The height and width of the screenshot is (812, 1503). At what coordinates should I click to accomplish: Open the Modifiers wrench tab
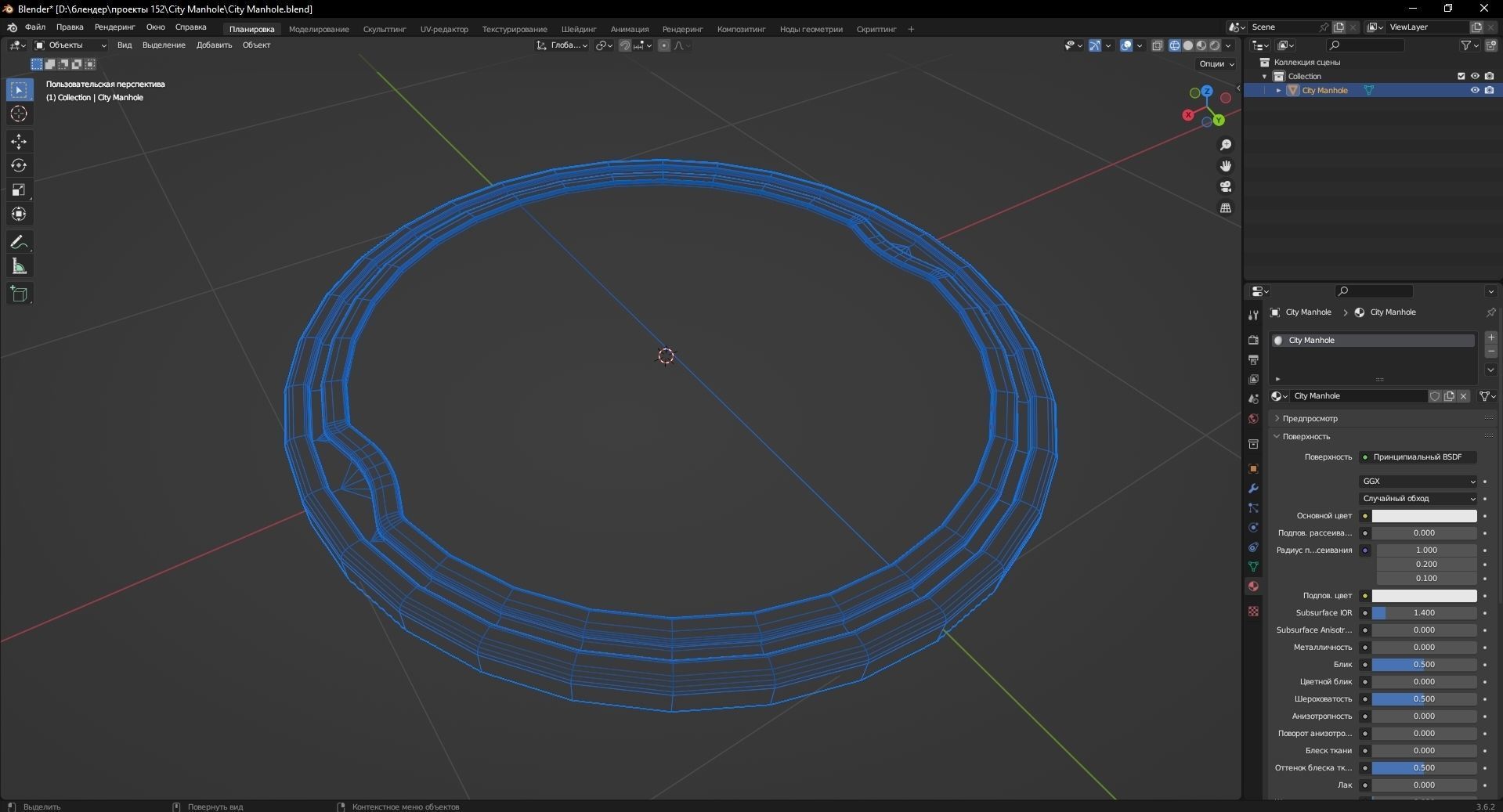pos(1253,488)
